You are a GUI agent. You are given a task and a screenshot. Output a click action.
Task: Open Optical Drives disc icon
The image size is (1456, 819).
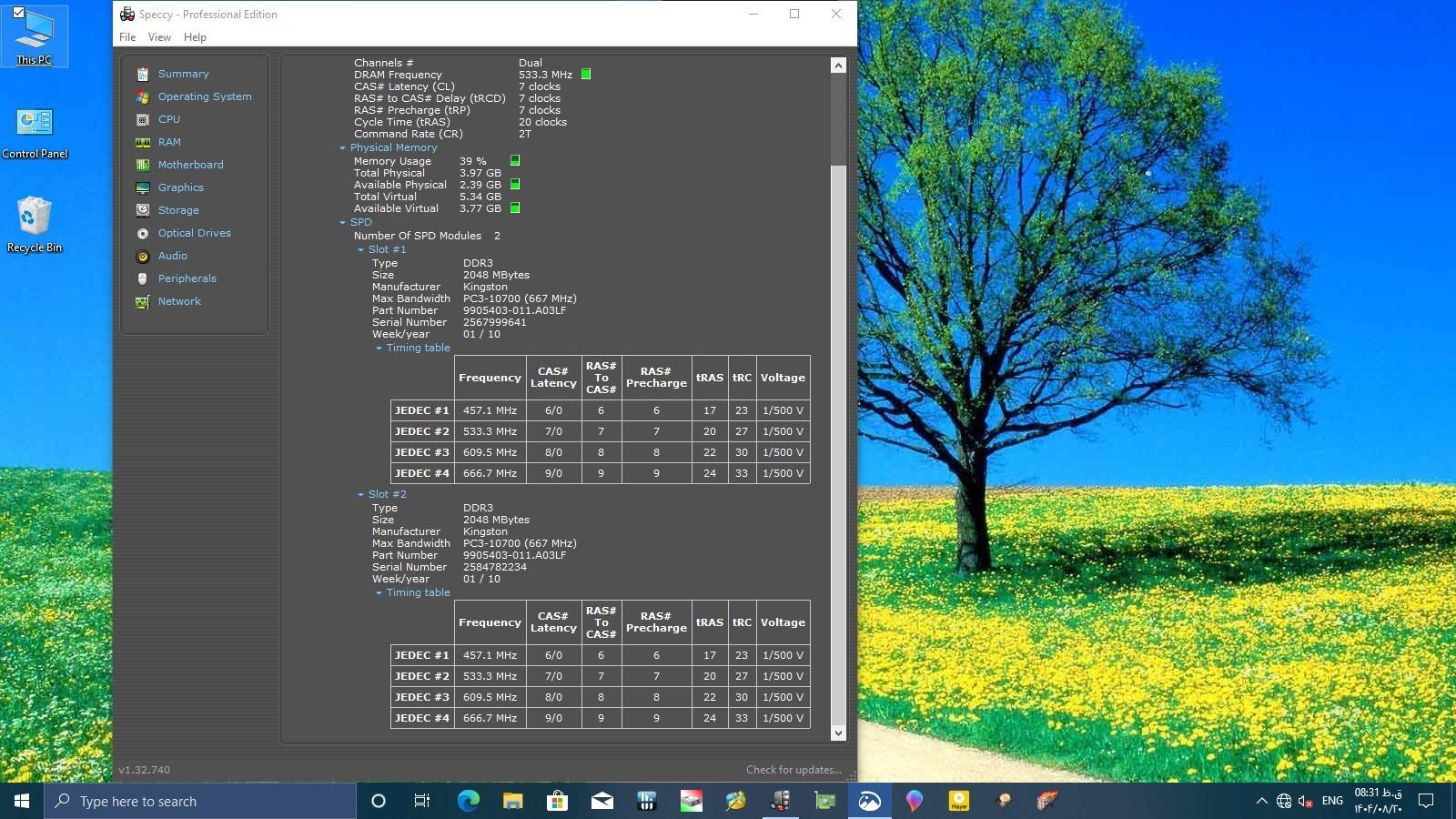coord(143,233)
